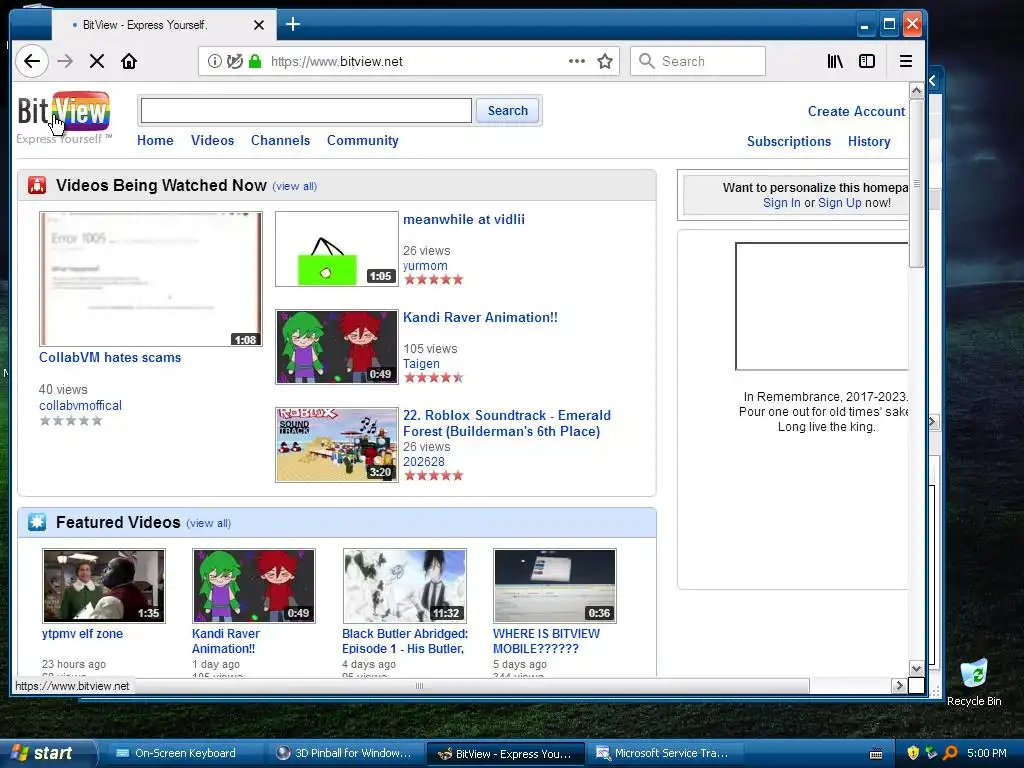Close the BitView browser tab

[x=259, y=25]
